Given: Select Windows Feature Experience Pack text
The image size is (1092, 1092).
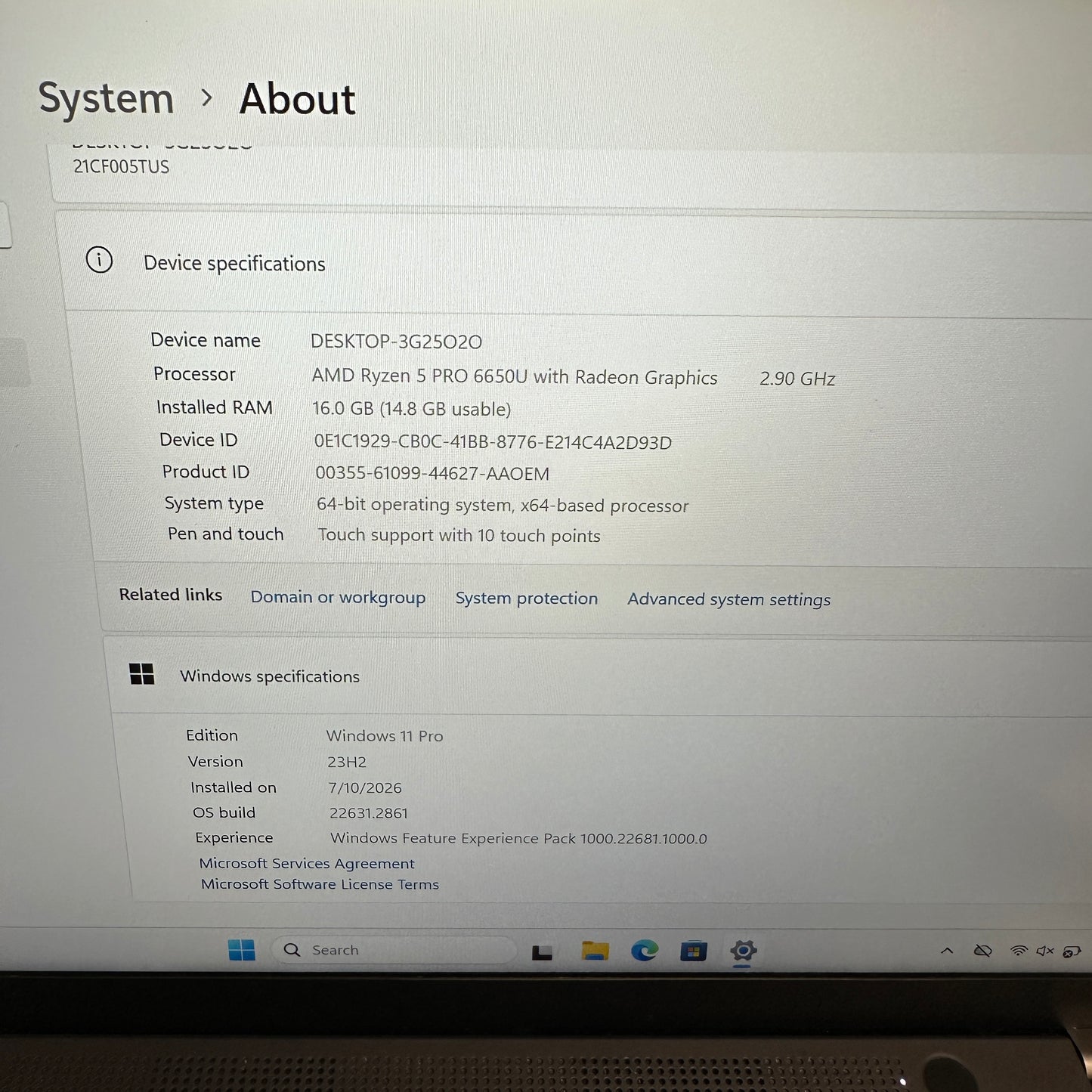Looking at the screenshot, I should [x=518, y=838].
